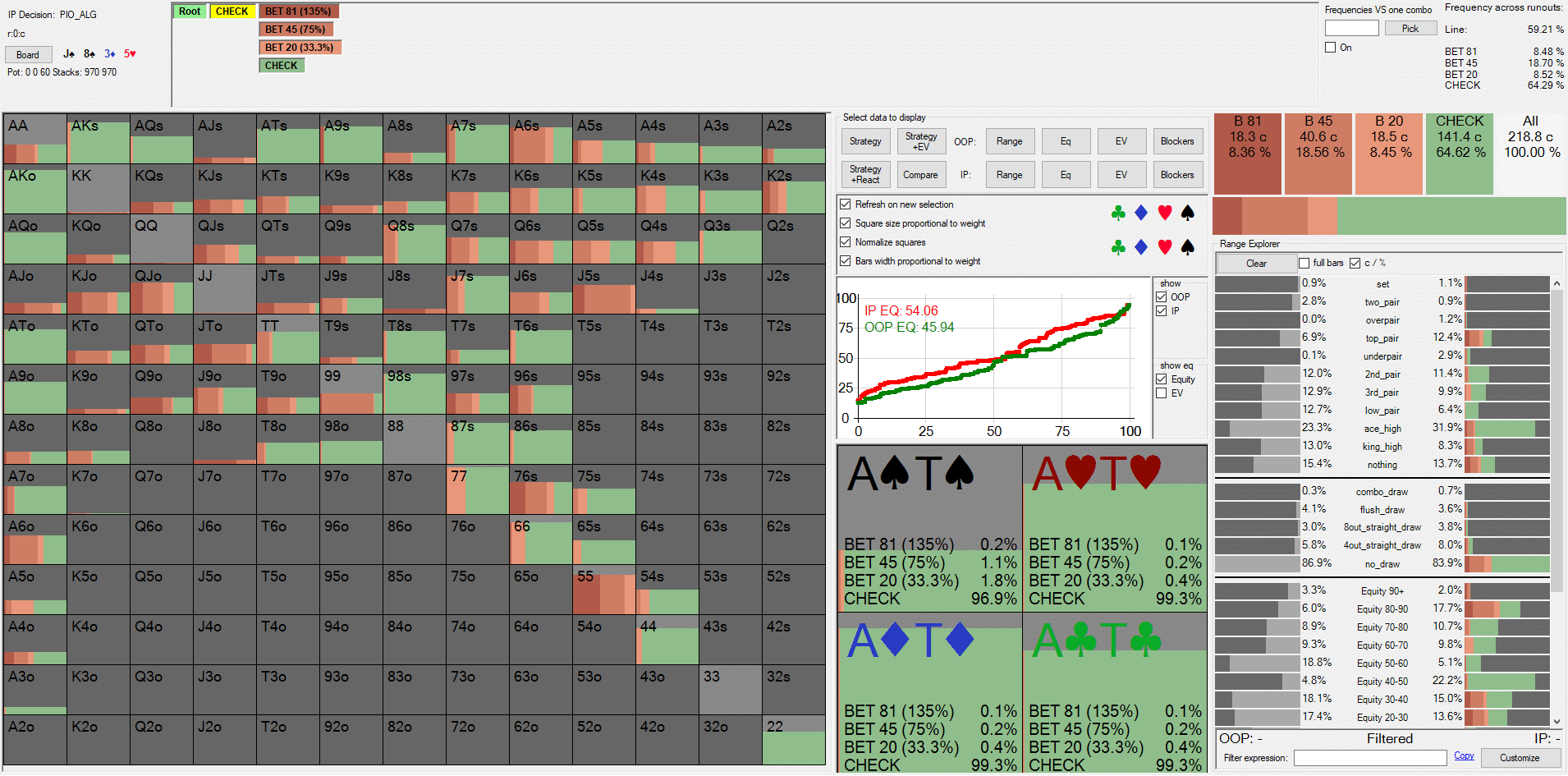This screenshot has width=1568, height=776.
Task: Click the Filter expression input field
Action: tap(1369, 758)
